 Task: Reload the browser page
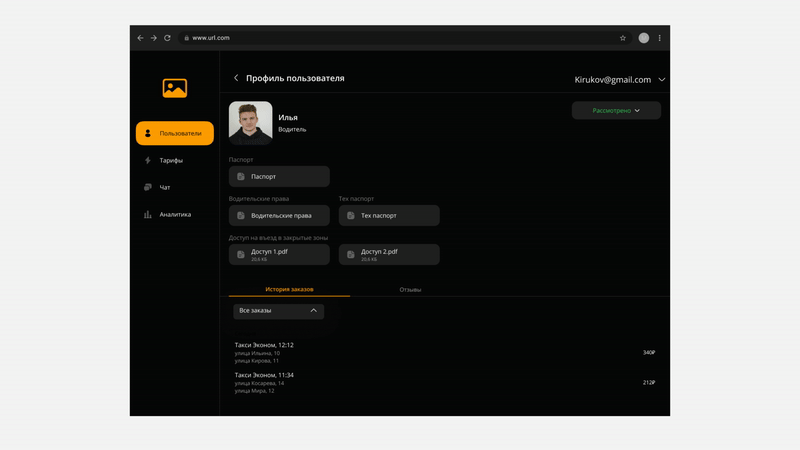[x=167, y=38]
